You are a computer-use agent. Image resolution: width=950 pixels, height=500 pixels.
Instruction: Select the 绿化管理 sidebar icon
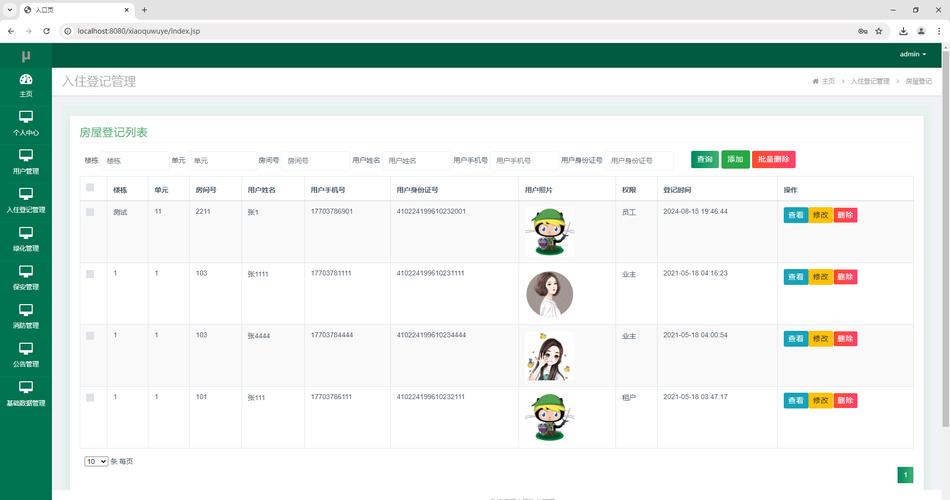(26, 233)
